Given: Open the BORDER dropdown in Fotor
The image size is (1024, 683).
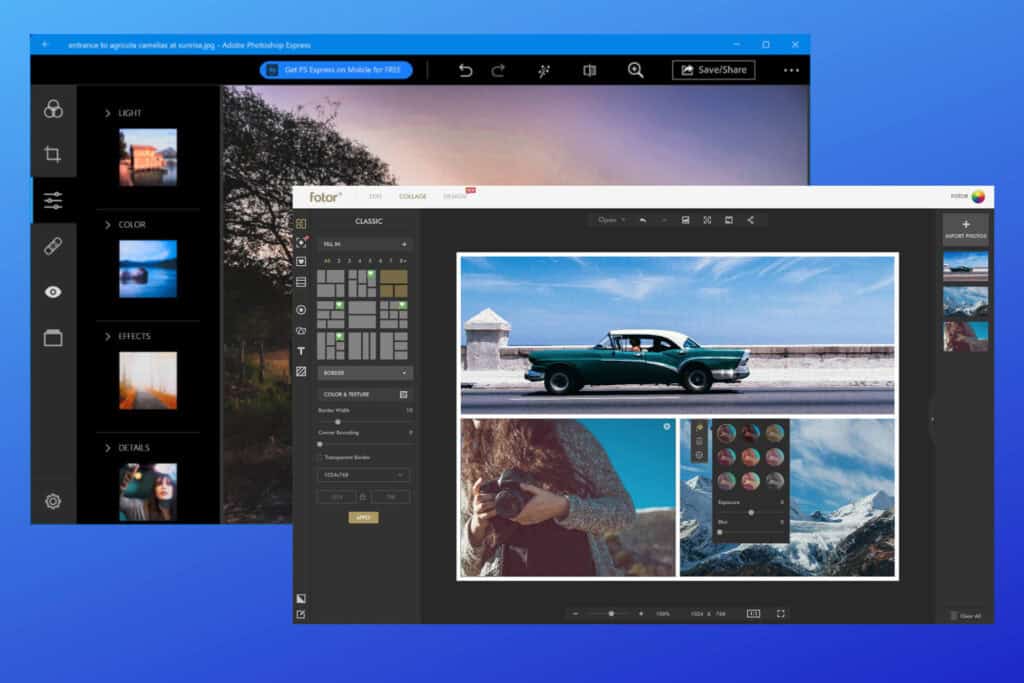Looking at the screenshot, I should (x=362, y=373).
